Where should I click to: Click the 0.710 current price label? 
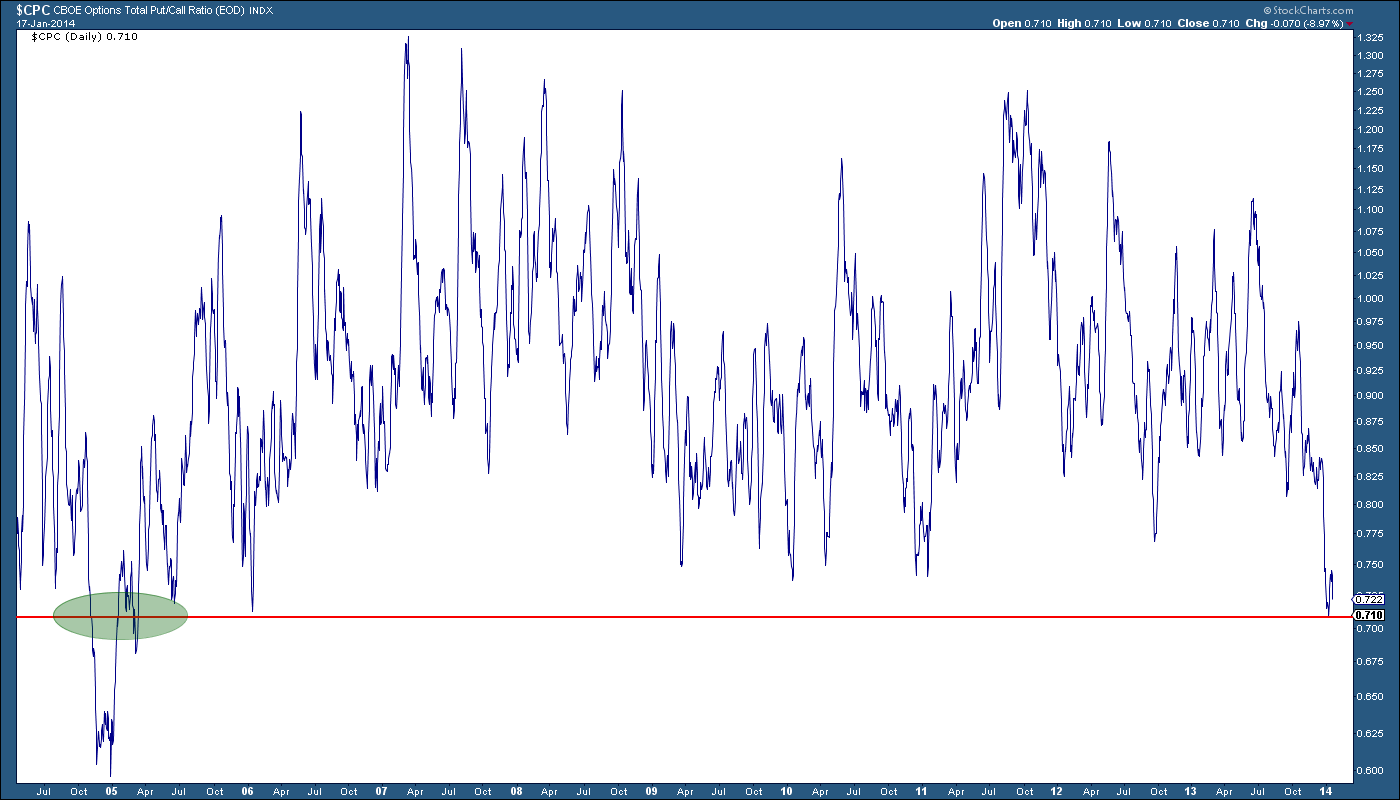tap(1368, 614)
